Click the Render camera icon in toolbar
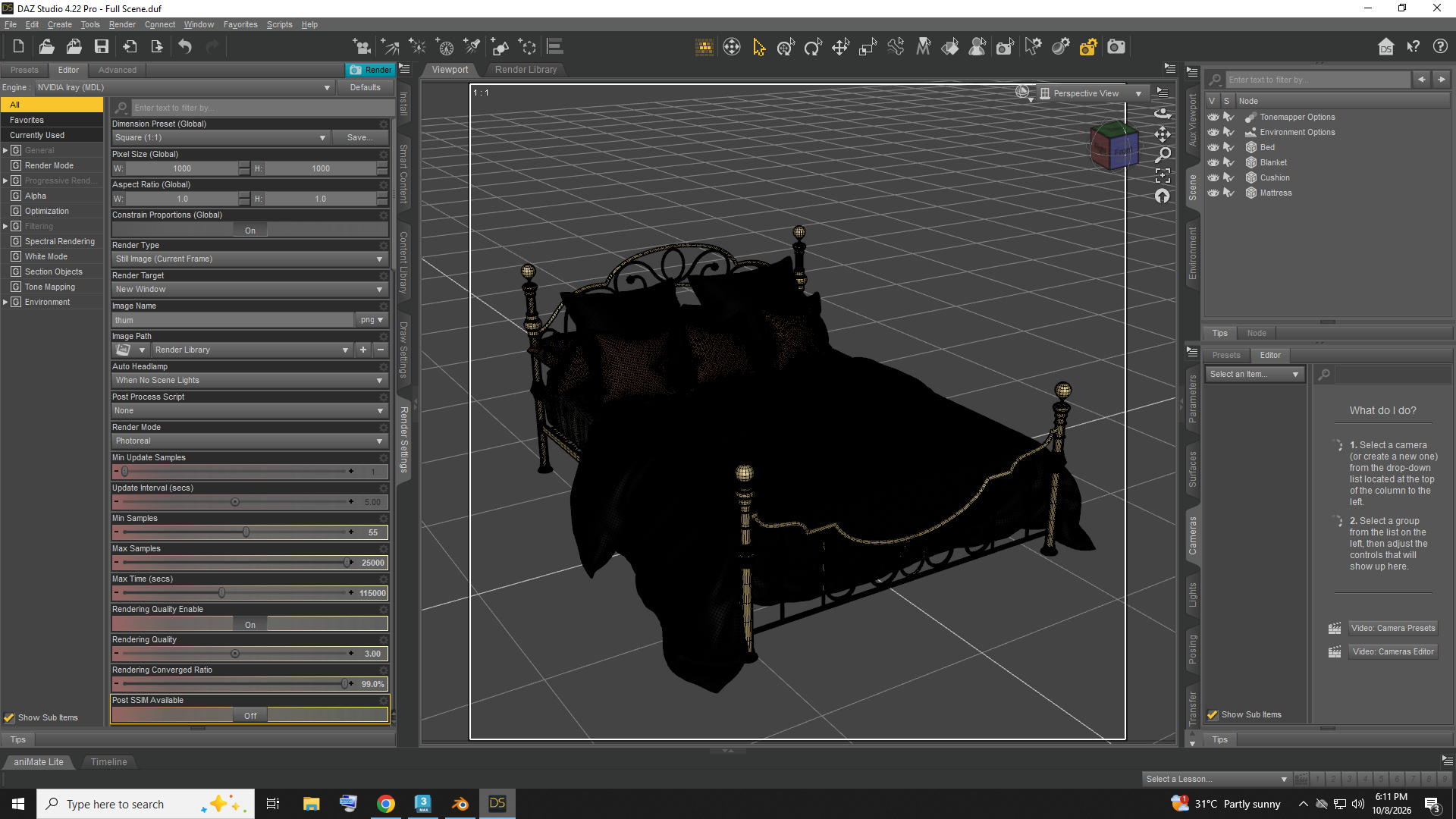This screenshot has width=1456, height=819. [1116, 47]
